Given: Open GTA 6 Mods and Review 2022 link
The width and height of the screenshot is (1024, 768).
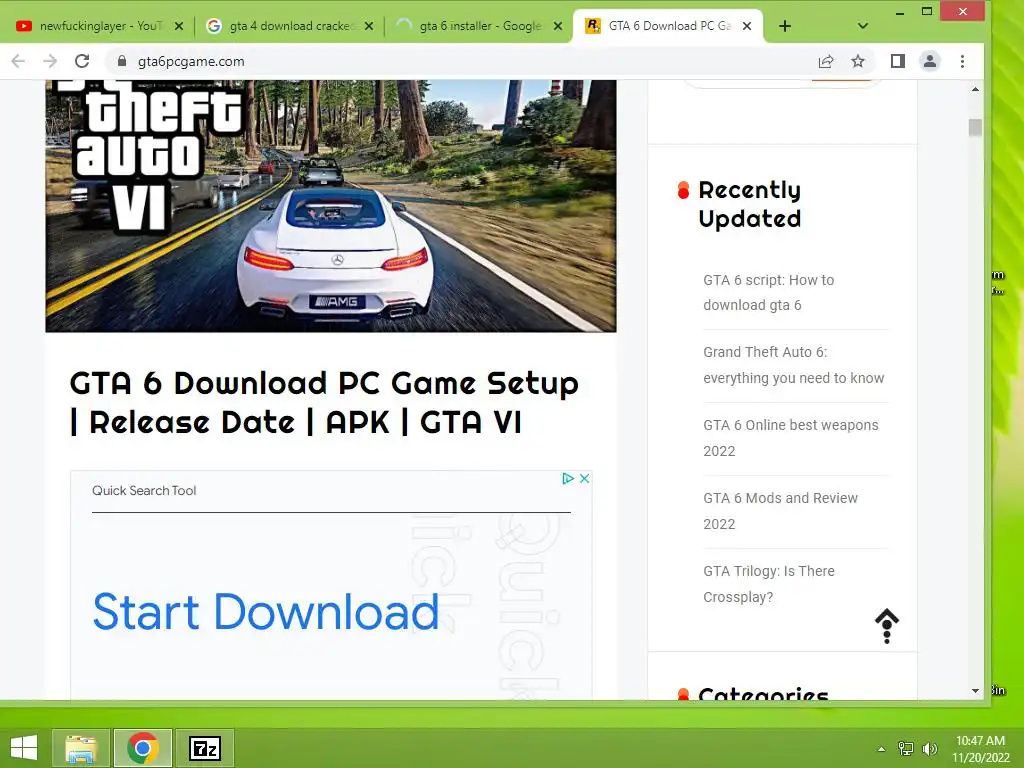Looking at the screenshot, I should (x=780, y=511).
